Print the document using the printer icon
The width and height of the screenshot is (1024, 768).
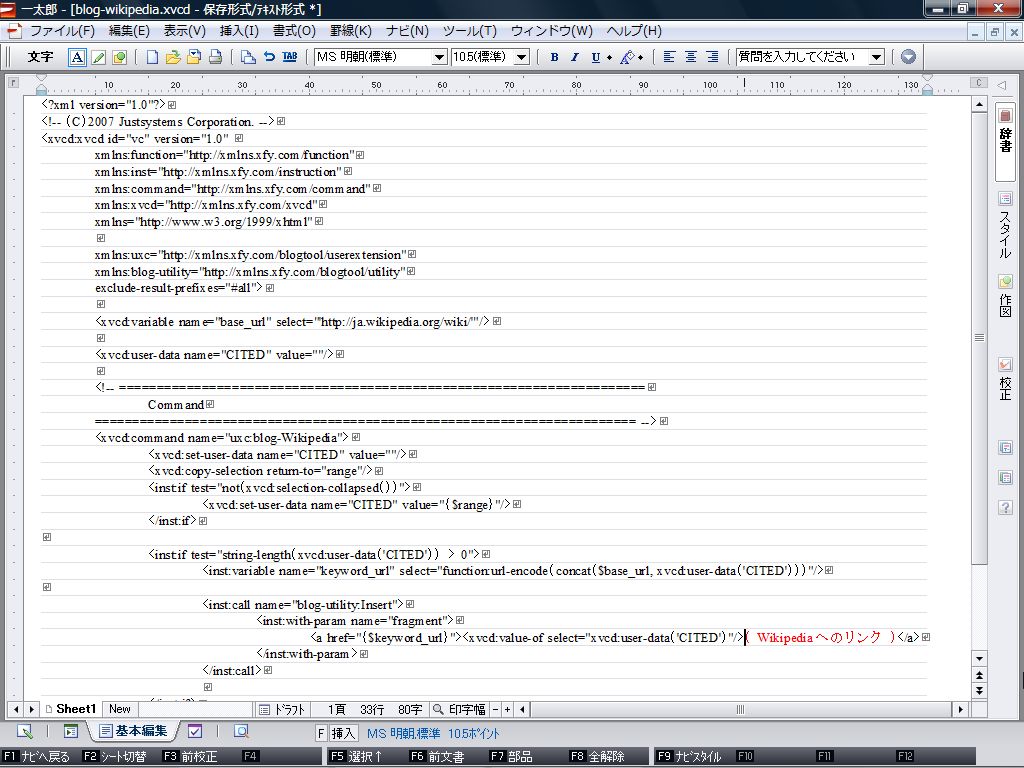(x=216, y=57)
